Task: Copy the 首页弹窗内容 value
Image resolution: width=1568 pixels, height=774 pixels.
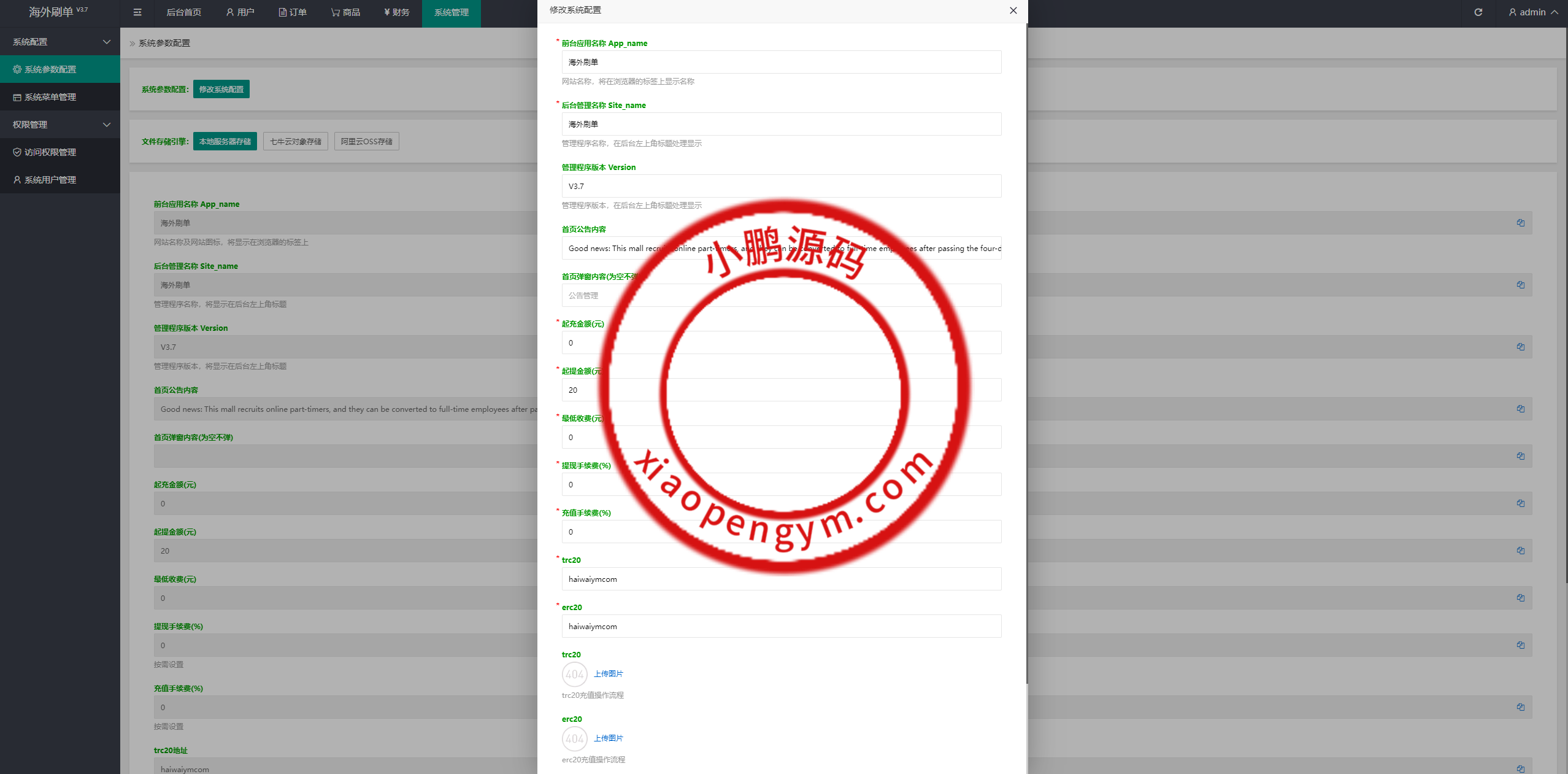Action: pyautogui.click(x=1521, y=456)
